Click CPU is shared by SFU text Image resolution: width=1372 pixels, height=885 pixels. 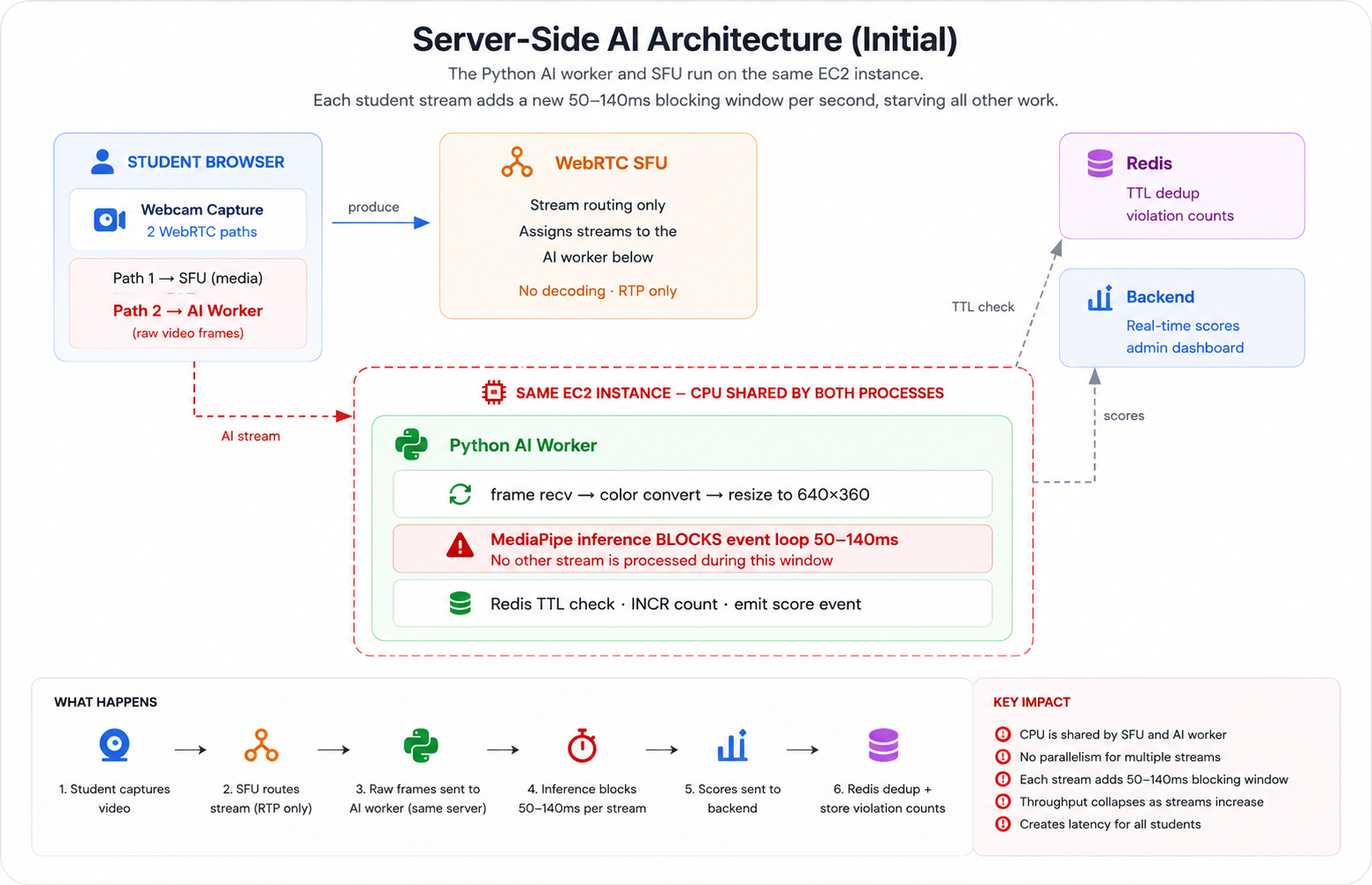1122,735
